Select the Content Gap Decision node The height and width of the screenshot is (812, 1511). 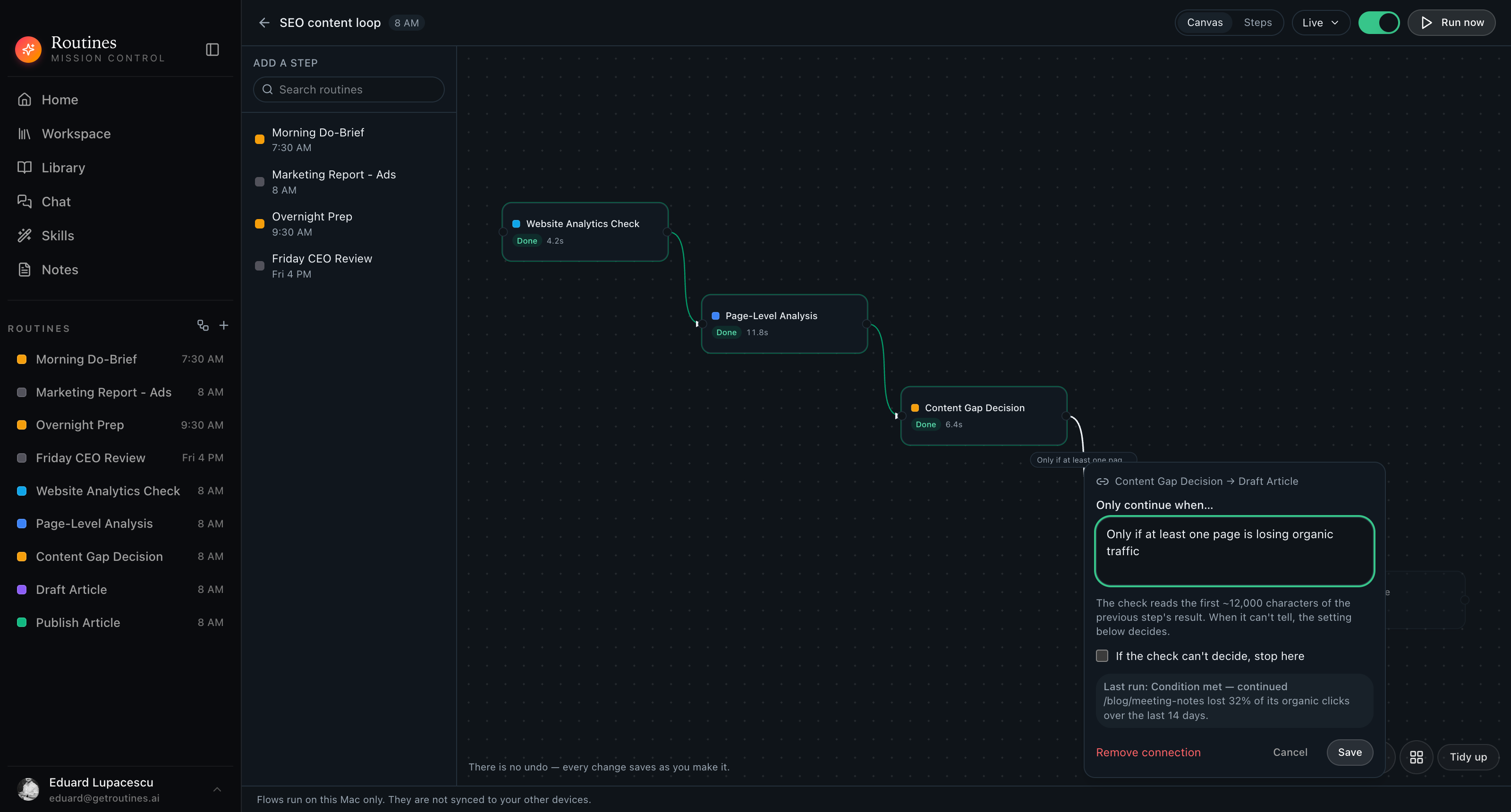click(x=984, y=416)
